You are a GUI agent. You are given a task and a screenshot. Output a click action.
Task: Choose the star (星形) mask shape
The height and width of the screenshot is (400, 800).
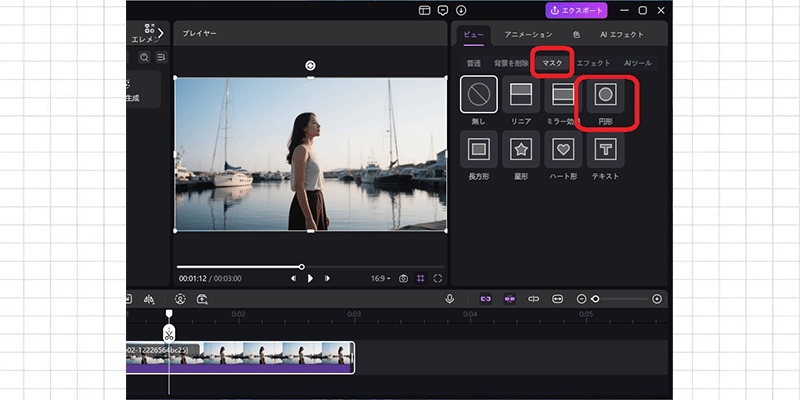(521, 150)
